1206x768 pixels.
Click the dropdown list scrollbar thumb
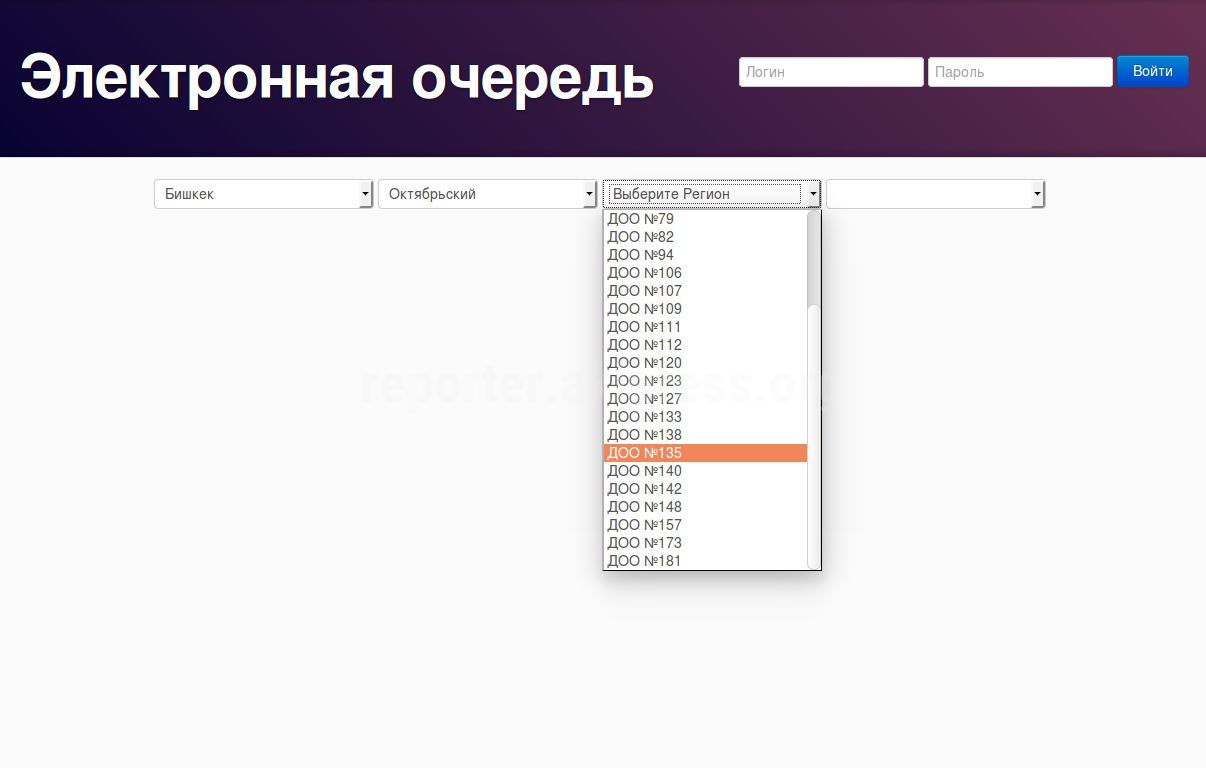click(x=813, y=260)
